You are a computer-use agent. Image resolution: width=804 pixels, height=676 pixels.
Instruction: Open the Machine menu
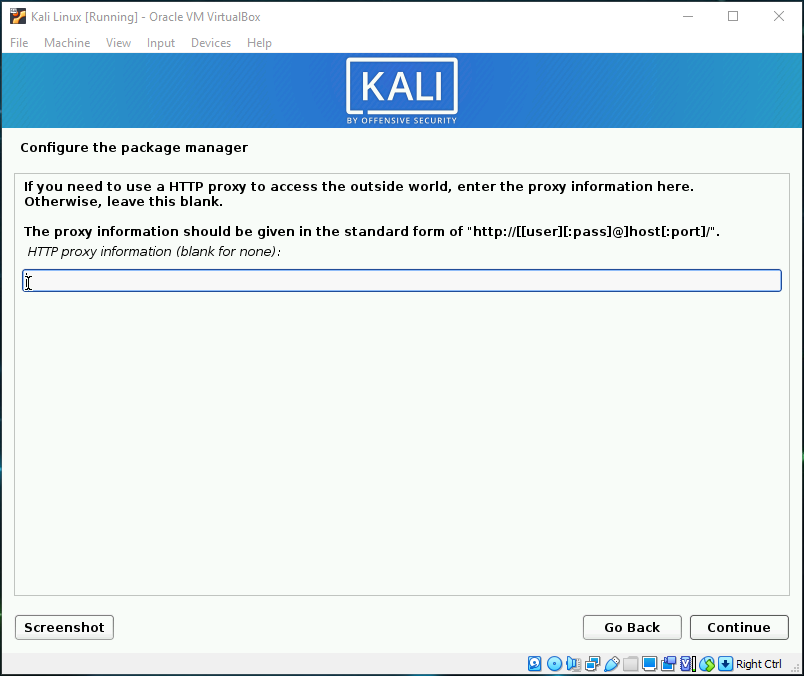pyautogui.click(x=67, y=43)
